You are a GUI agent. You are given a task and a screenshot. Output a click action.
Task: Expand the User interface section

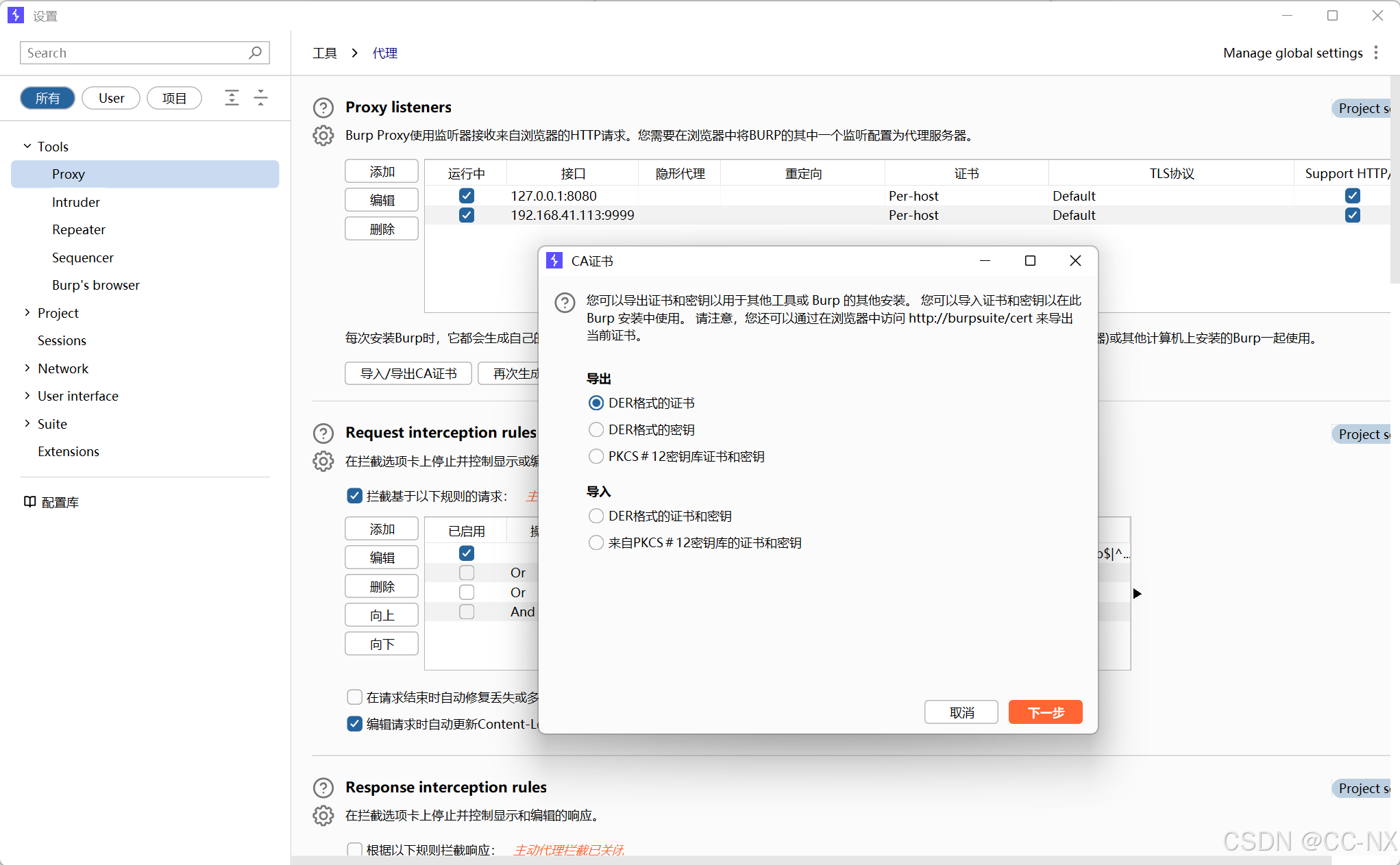[27, 396]
